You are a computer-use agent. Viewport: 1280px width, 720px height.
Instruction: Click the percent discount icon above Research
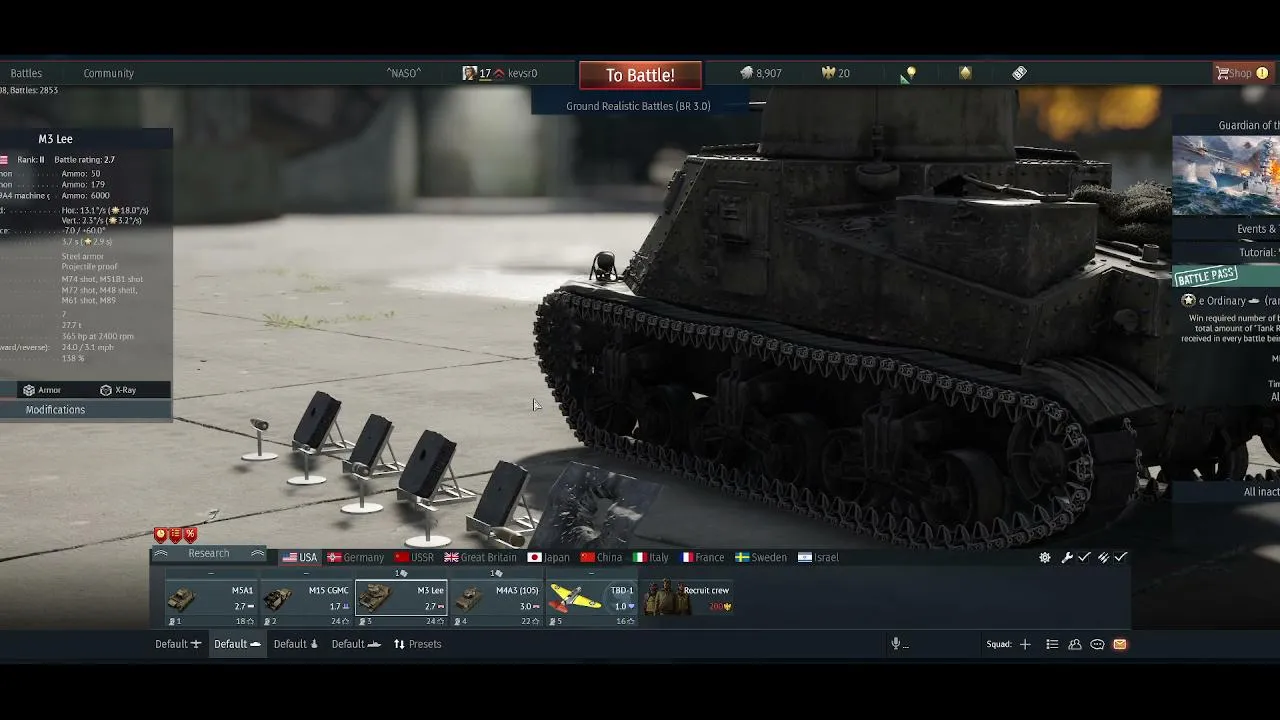tap(189, 535)
